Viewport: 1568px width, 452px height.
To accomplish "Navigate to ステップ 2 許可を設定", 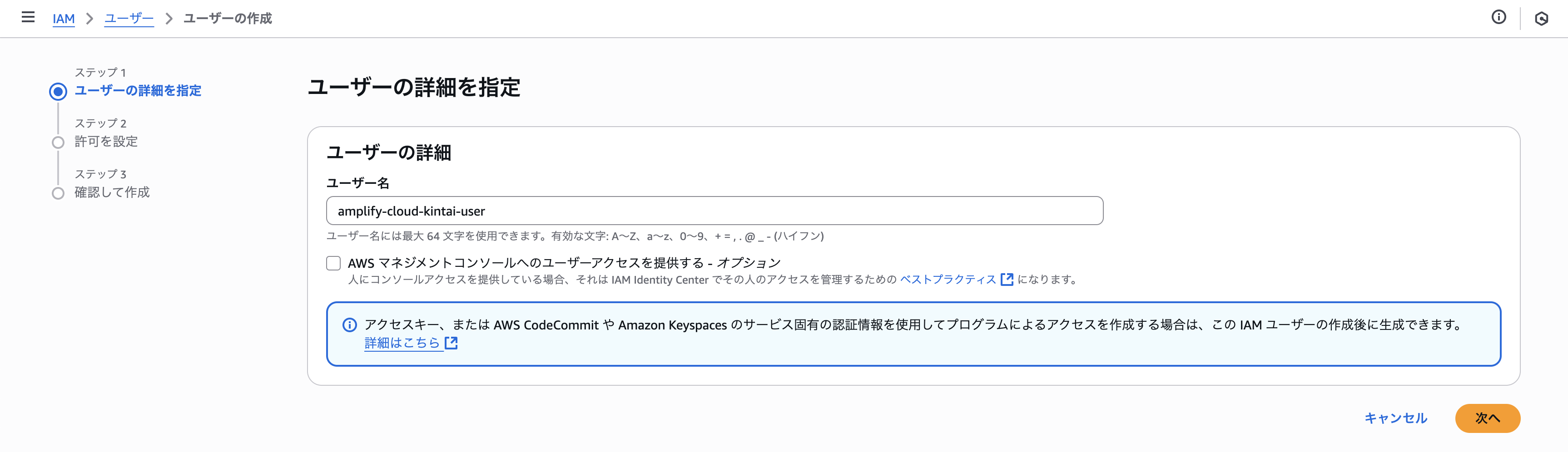I will click(105, 142).
